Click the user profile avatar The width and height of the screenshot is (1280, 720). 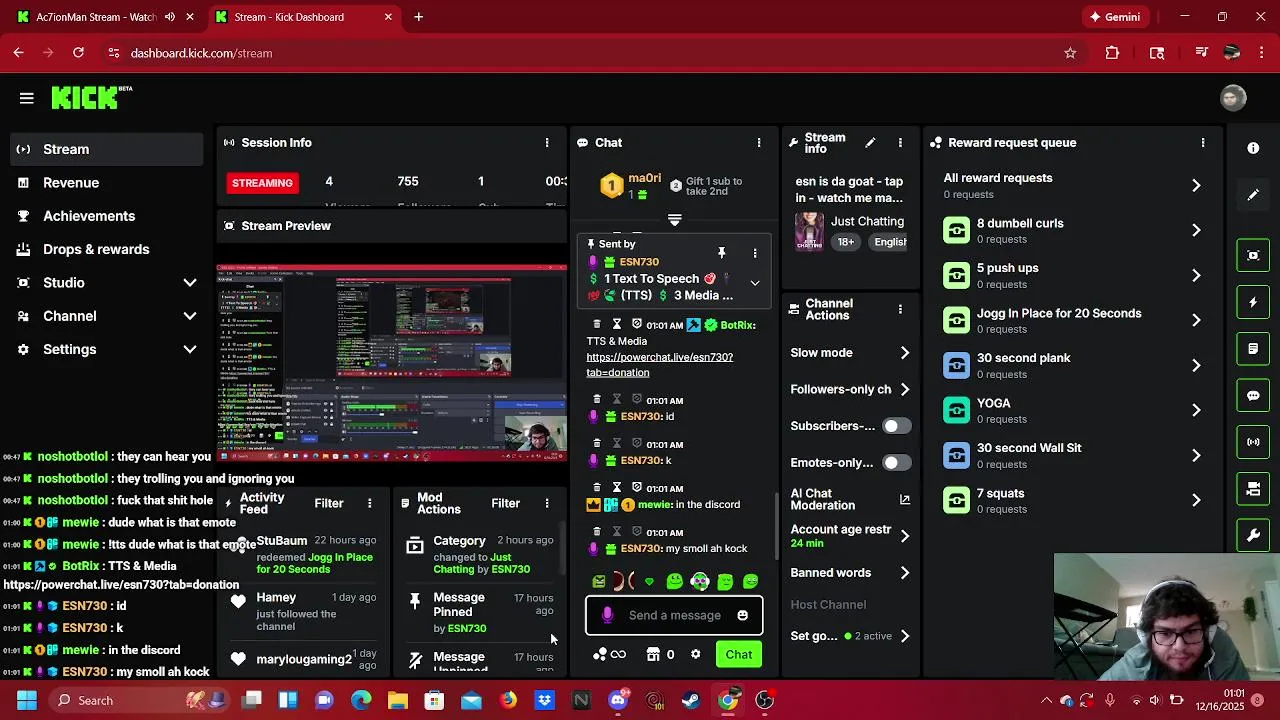[x=1233, y=98]
